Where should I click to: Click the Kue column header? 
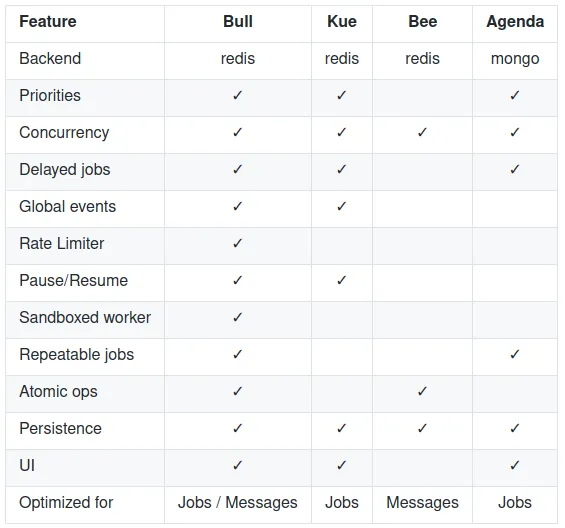[x=342, y=22]
